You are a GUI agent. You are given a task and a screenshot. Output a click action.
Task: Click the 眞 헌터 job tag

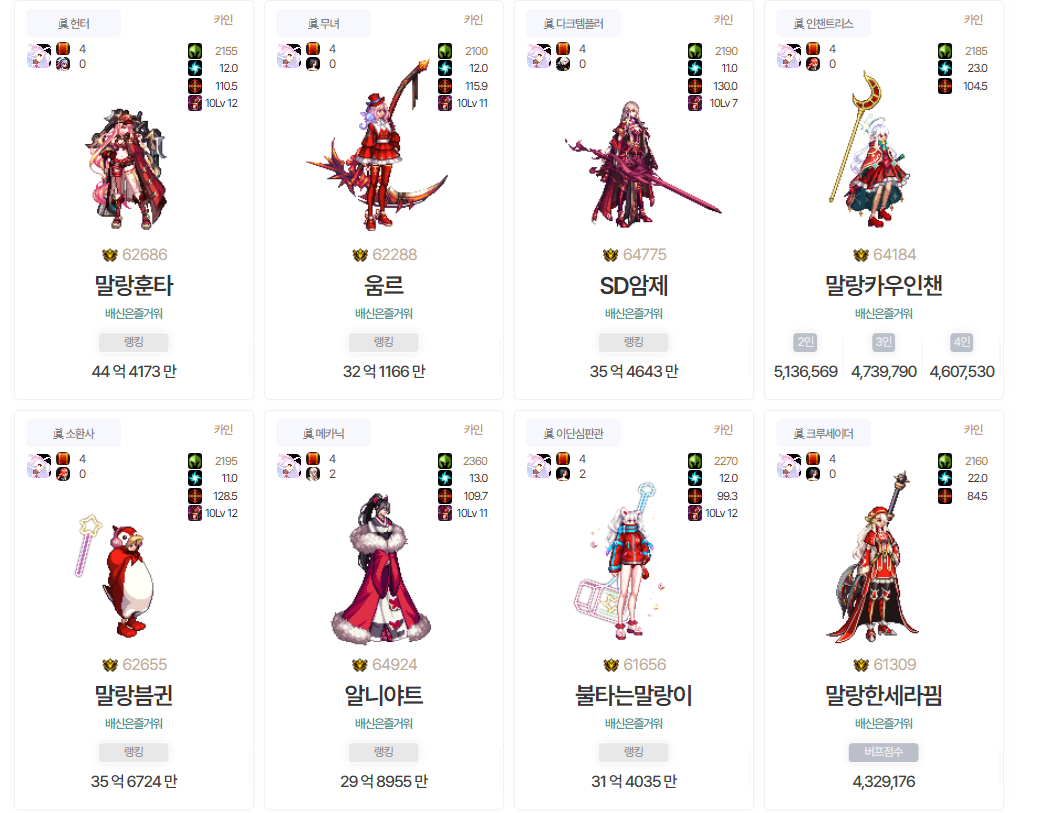tap(73, 23)
